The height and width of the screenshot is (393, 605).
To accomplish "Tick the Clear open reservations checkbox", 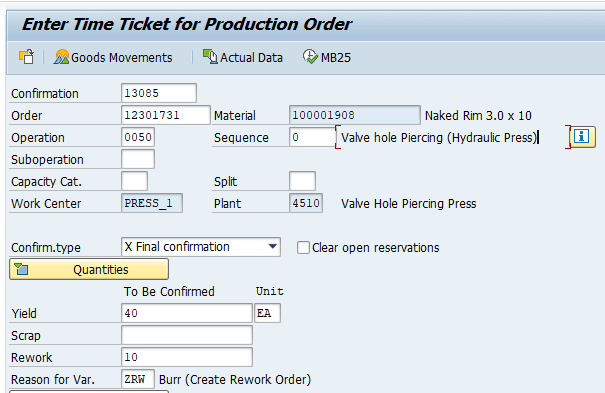I will pyautogui.click(x=303, y=248).
